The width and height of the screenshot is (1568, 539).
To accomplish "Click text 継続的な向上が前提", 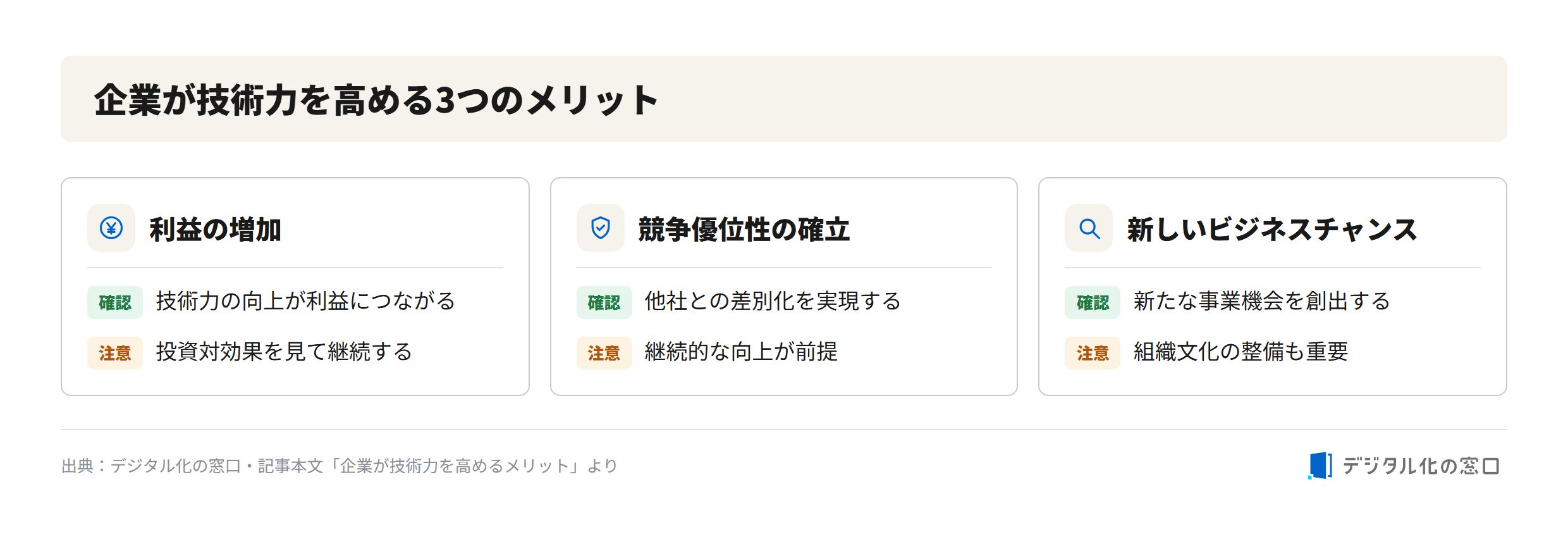I will tap(741, 352).
